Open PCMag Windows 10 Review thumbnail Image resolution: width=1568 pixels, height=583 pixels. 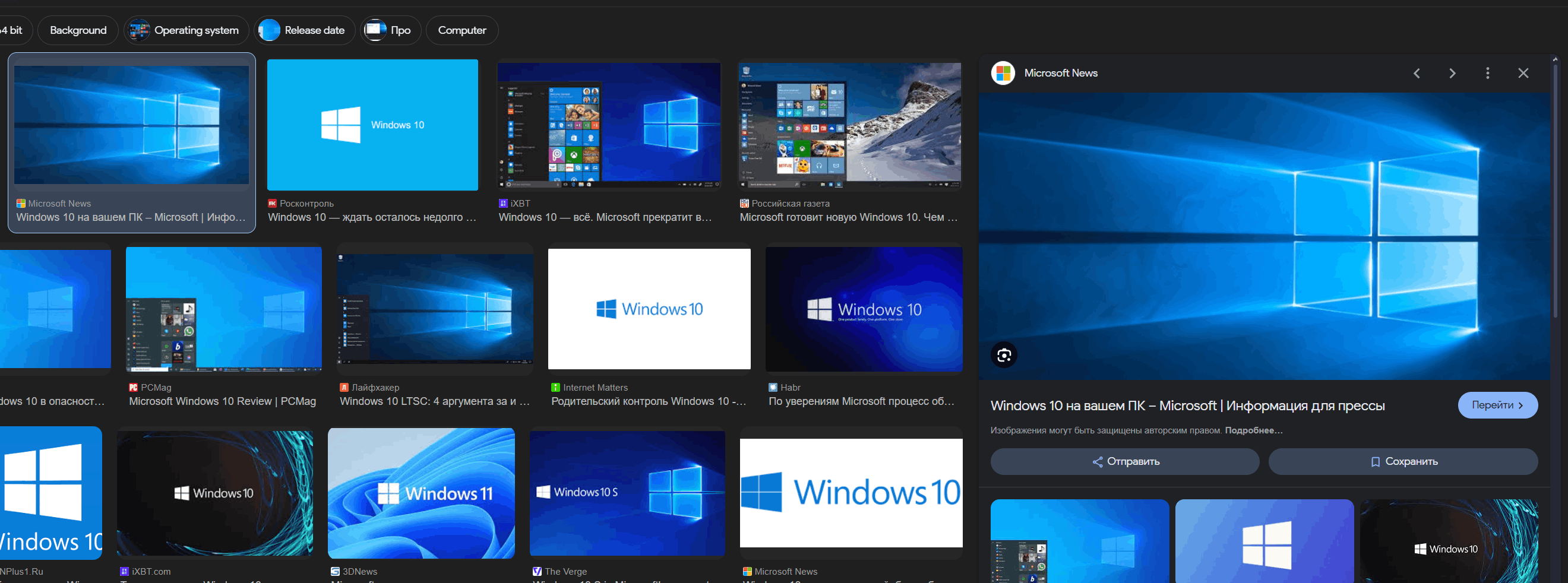tap(224, 309)
